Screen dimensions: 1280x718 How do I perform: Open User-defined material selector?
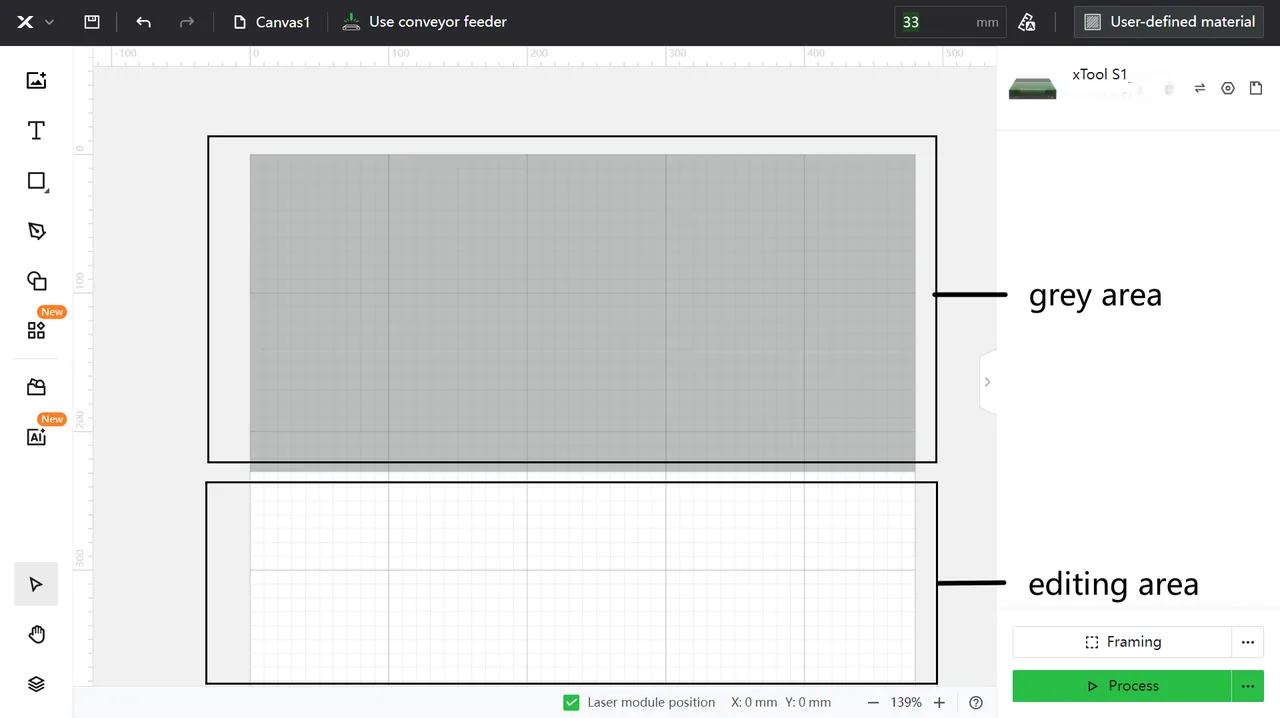pos(1169,22)
